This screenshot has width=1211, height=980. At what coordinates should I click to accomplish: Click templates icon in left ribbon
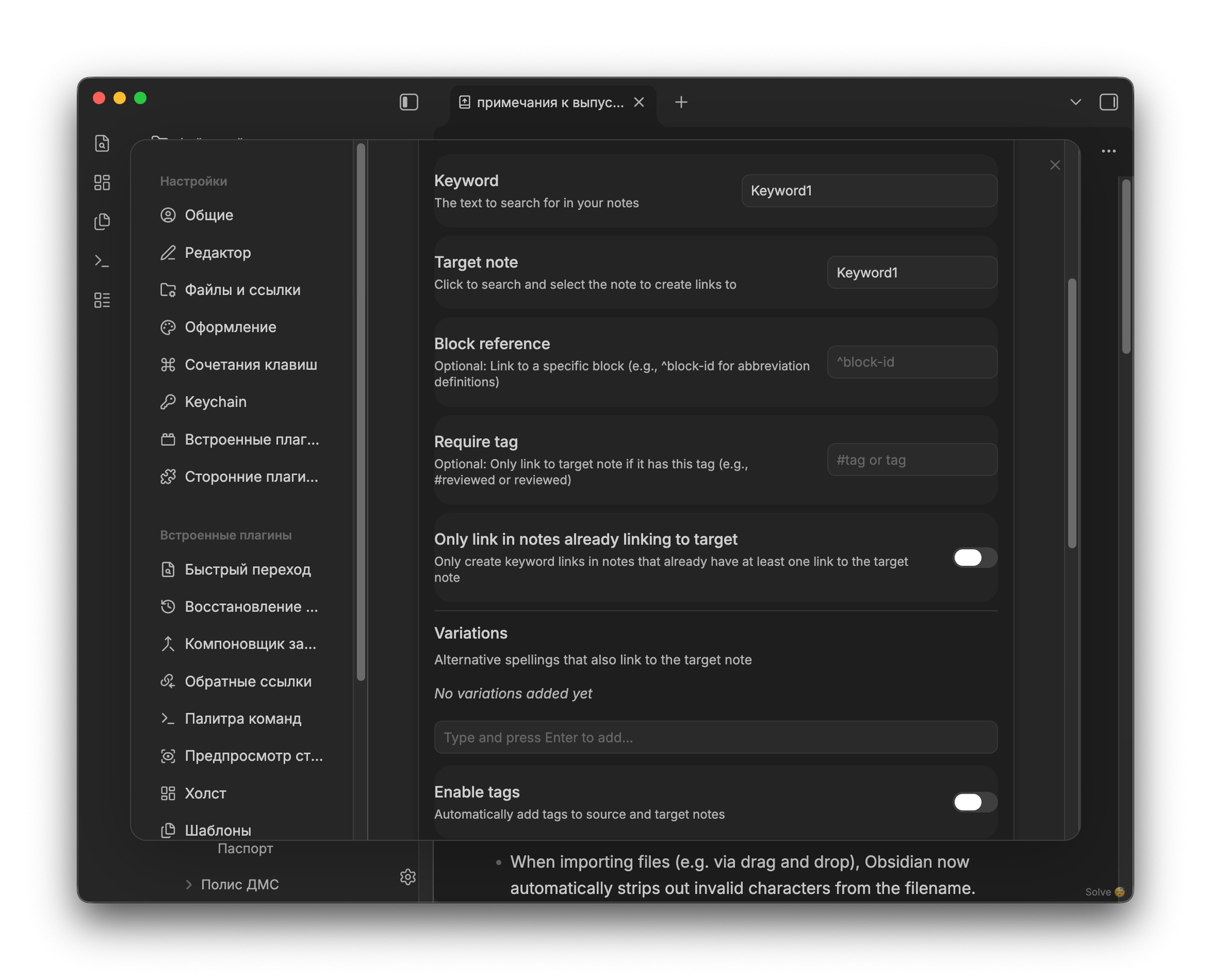[102, 222]
